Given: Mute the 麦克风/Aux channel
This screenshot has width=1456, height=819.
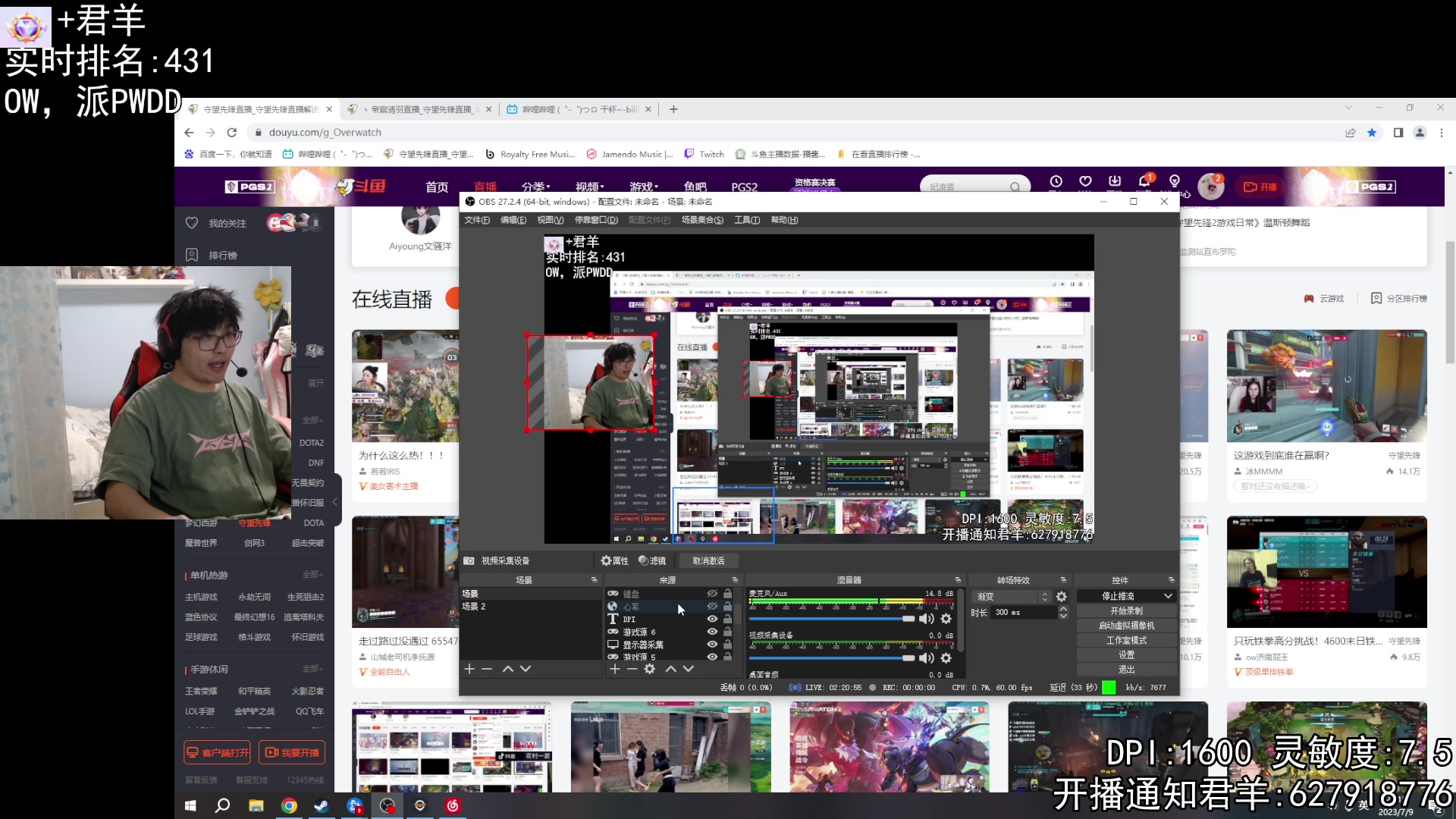Looking at the screenshot, I should coord(927,619).
